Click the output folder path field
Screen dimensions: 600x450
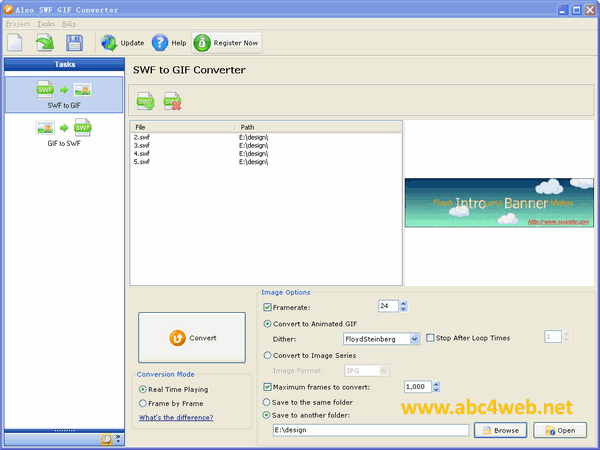(x=370, y=430)
